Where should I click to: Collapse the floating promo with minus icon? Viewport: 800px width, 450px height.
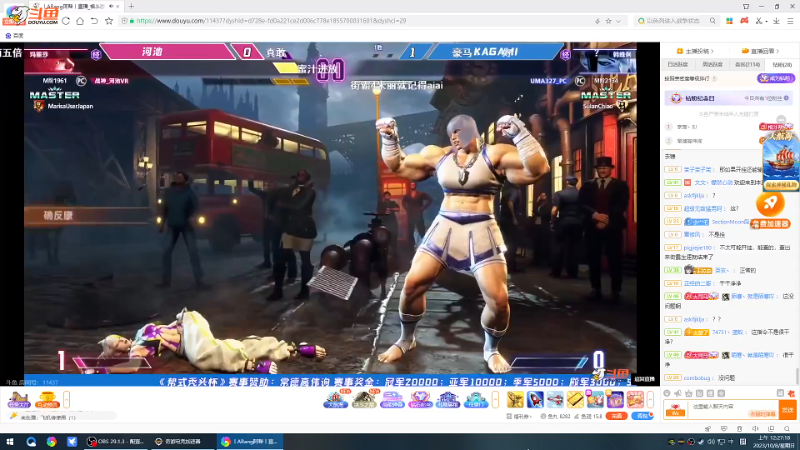coord(781,120)
